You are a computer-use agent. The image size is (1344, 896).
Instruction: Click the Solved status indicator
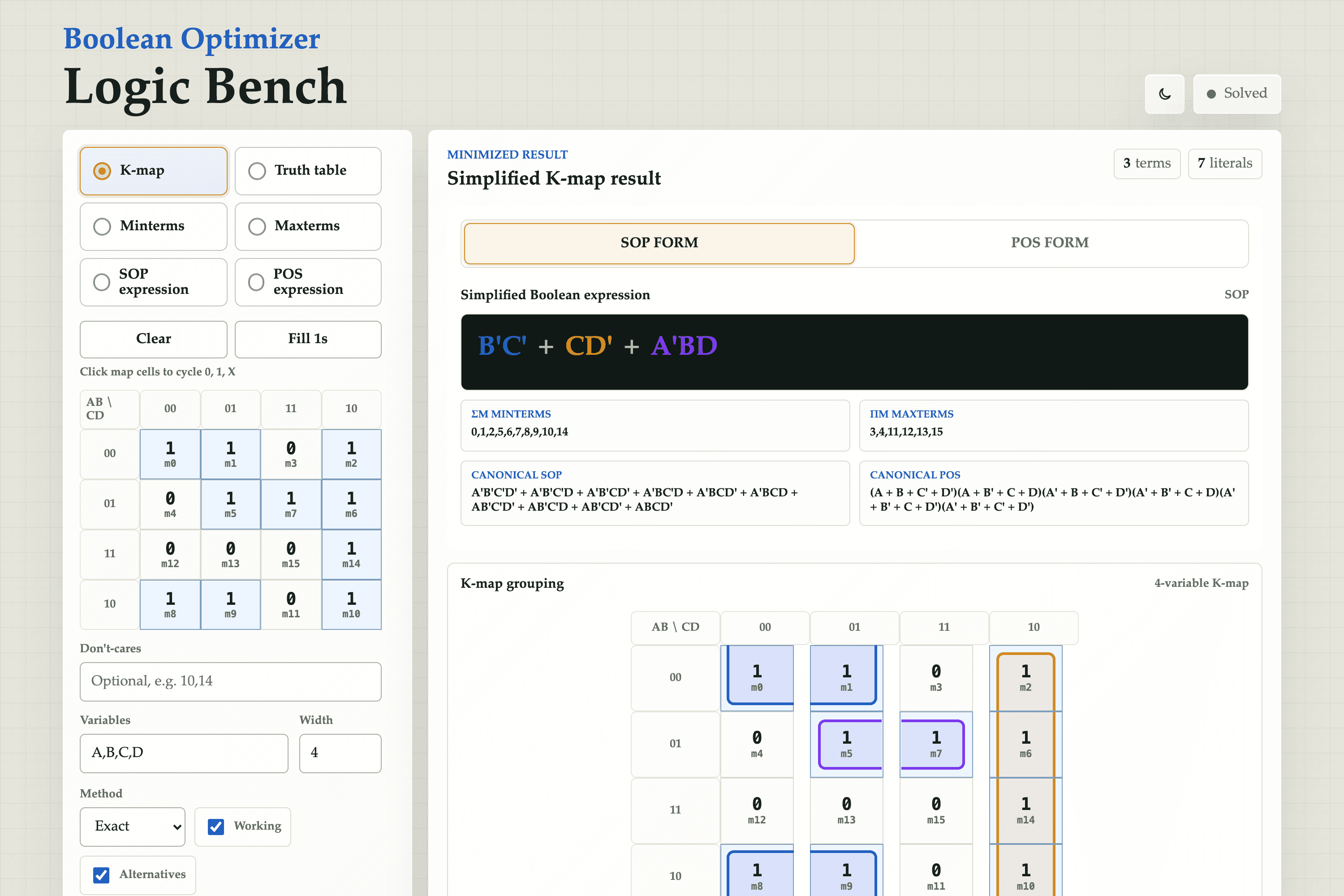click(1236, 94)
